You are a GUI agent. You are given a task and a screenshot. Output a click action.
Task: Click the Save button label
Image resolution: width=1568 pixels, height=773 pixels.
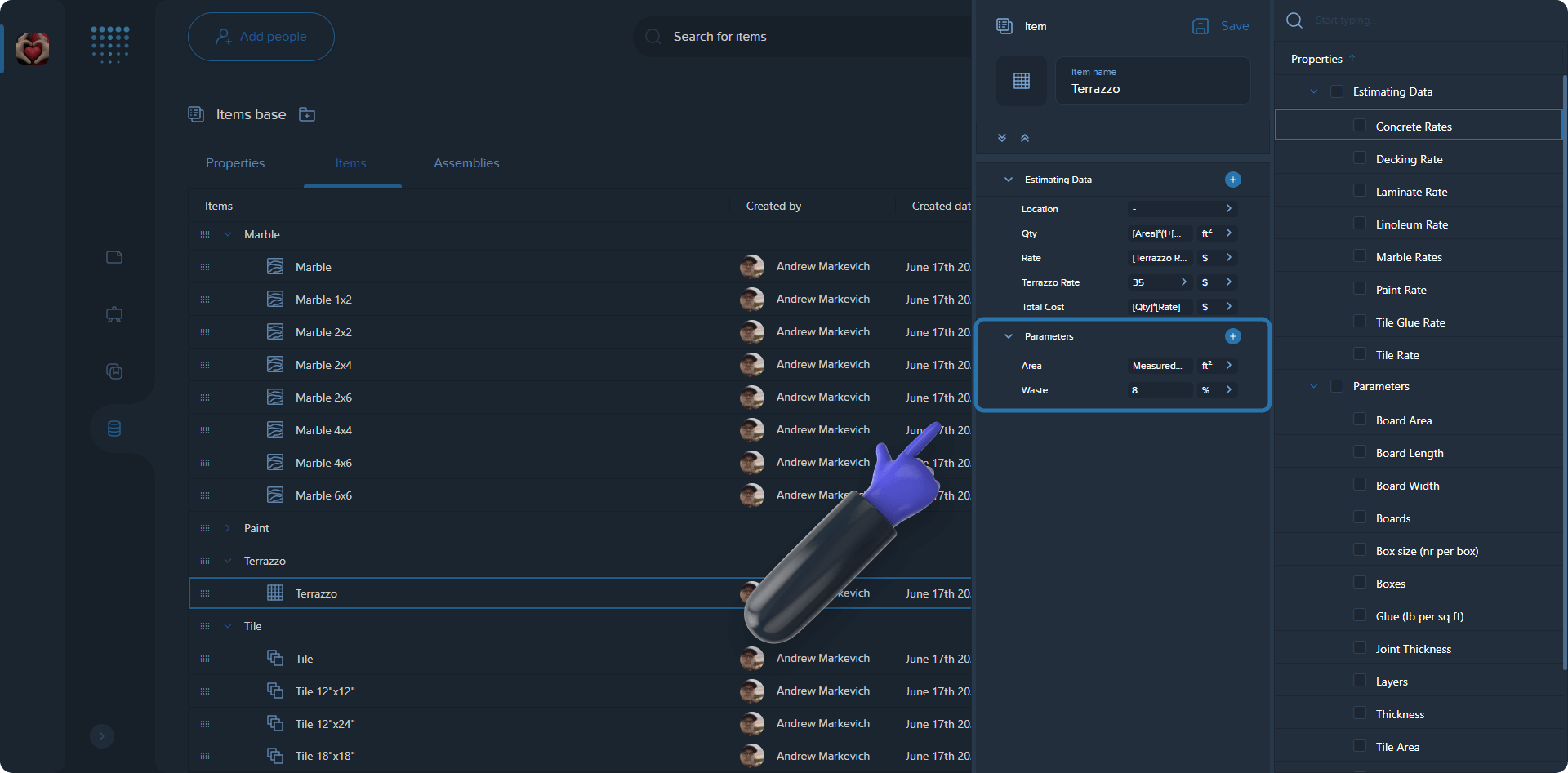pos(1235,26)
